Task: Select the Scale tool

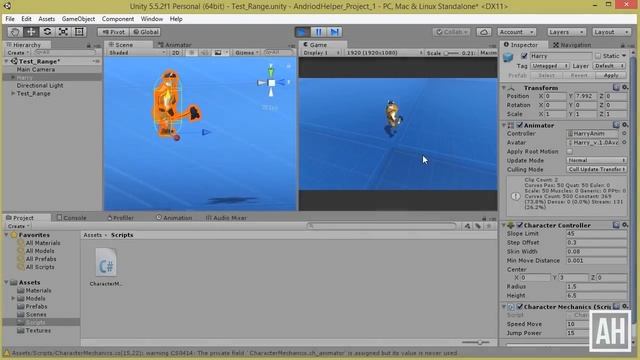Action: click(x=63, y=32)
